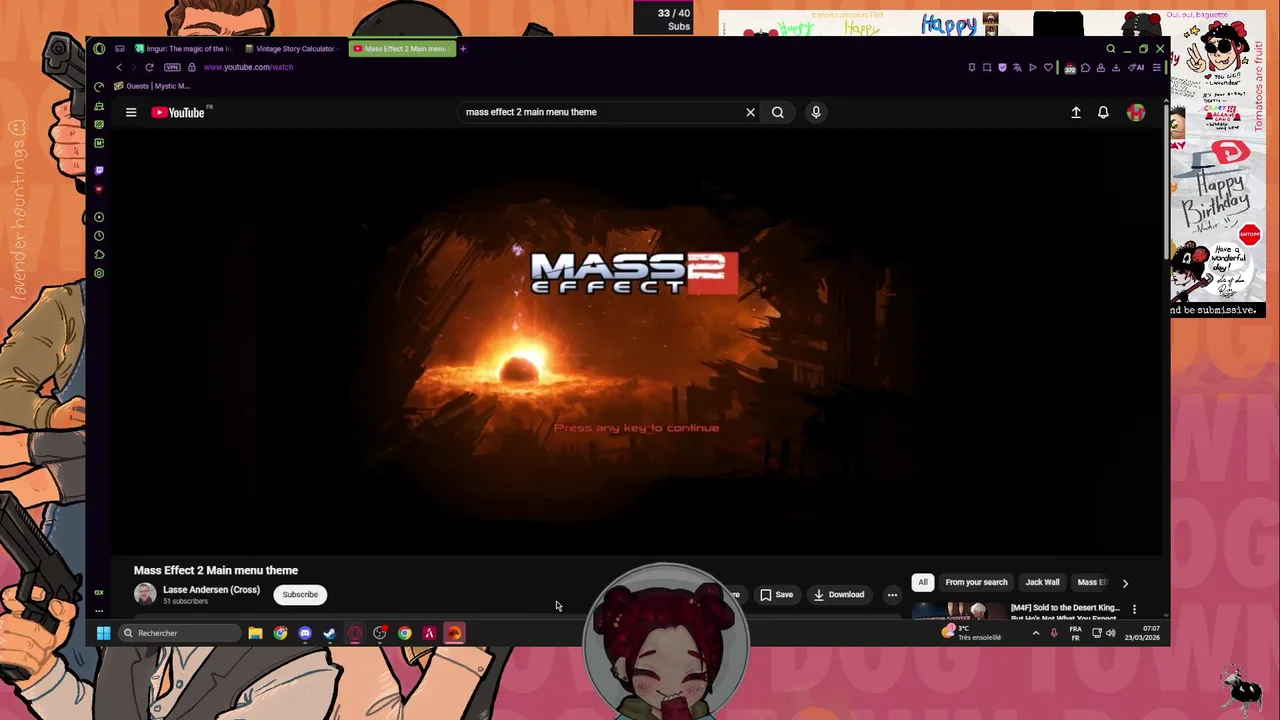Click the pinboard pin icon in toolbar

point(972,67)
